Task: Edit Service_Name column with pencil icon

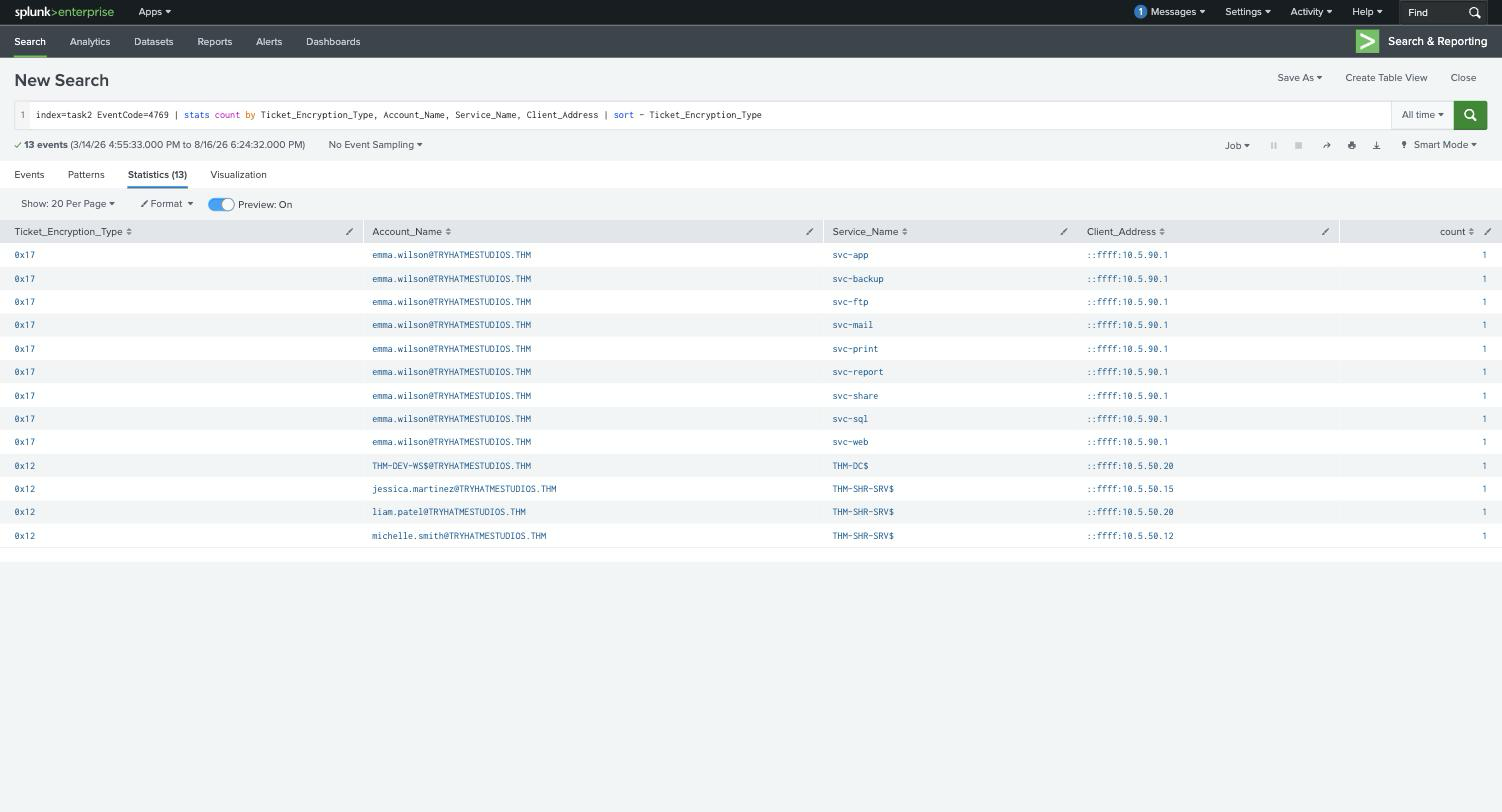Action: tap(1063, 232)
